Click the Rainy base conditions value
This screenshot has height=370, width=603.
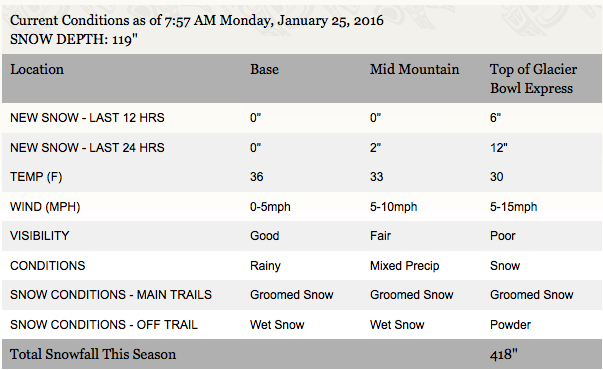pyautogui.click(x=265, y=266)
